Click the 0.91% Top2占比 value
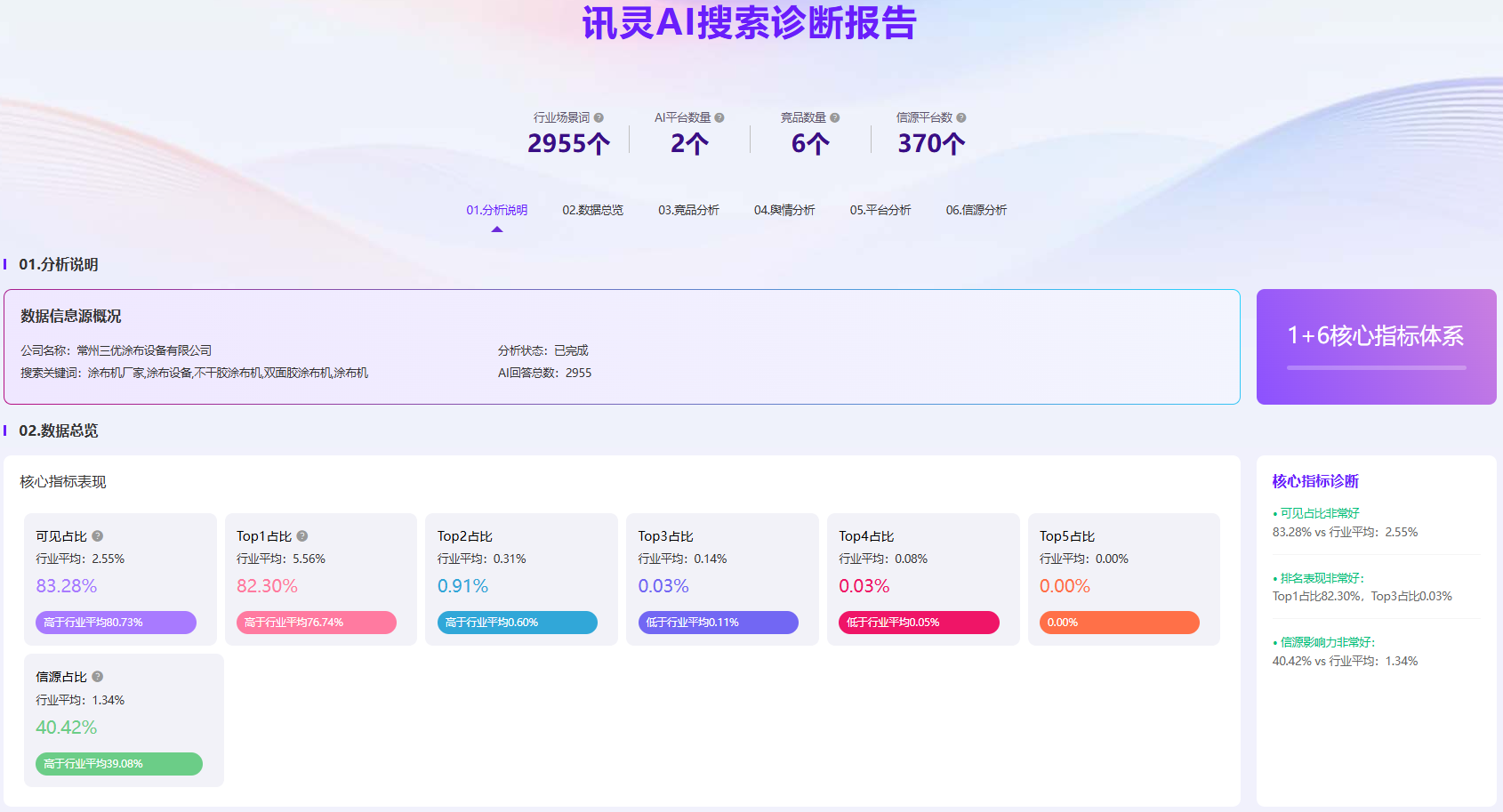This screenshot has width=1503, height=812. point(463,586)
